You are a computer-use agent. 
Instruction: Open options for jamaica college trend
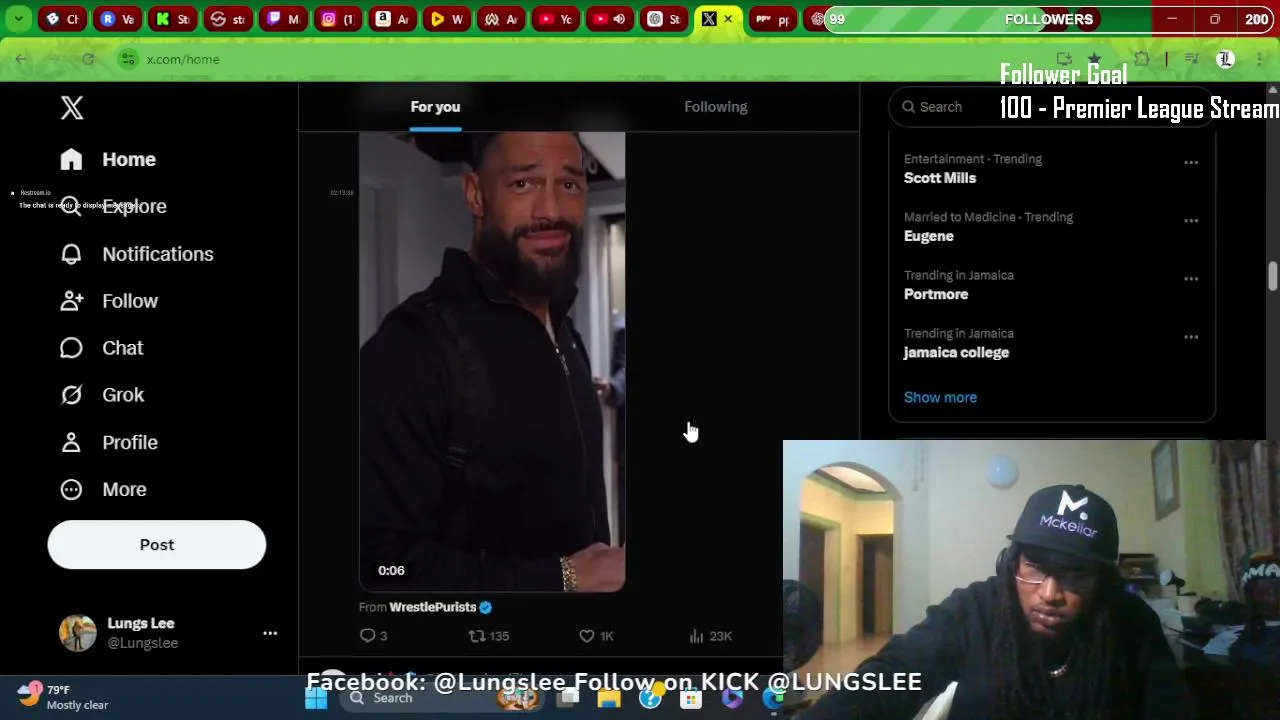tap(1191, 337)
